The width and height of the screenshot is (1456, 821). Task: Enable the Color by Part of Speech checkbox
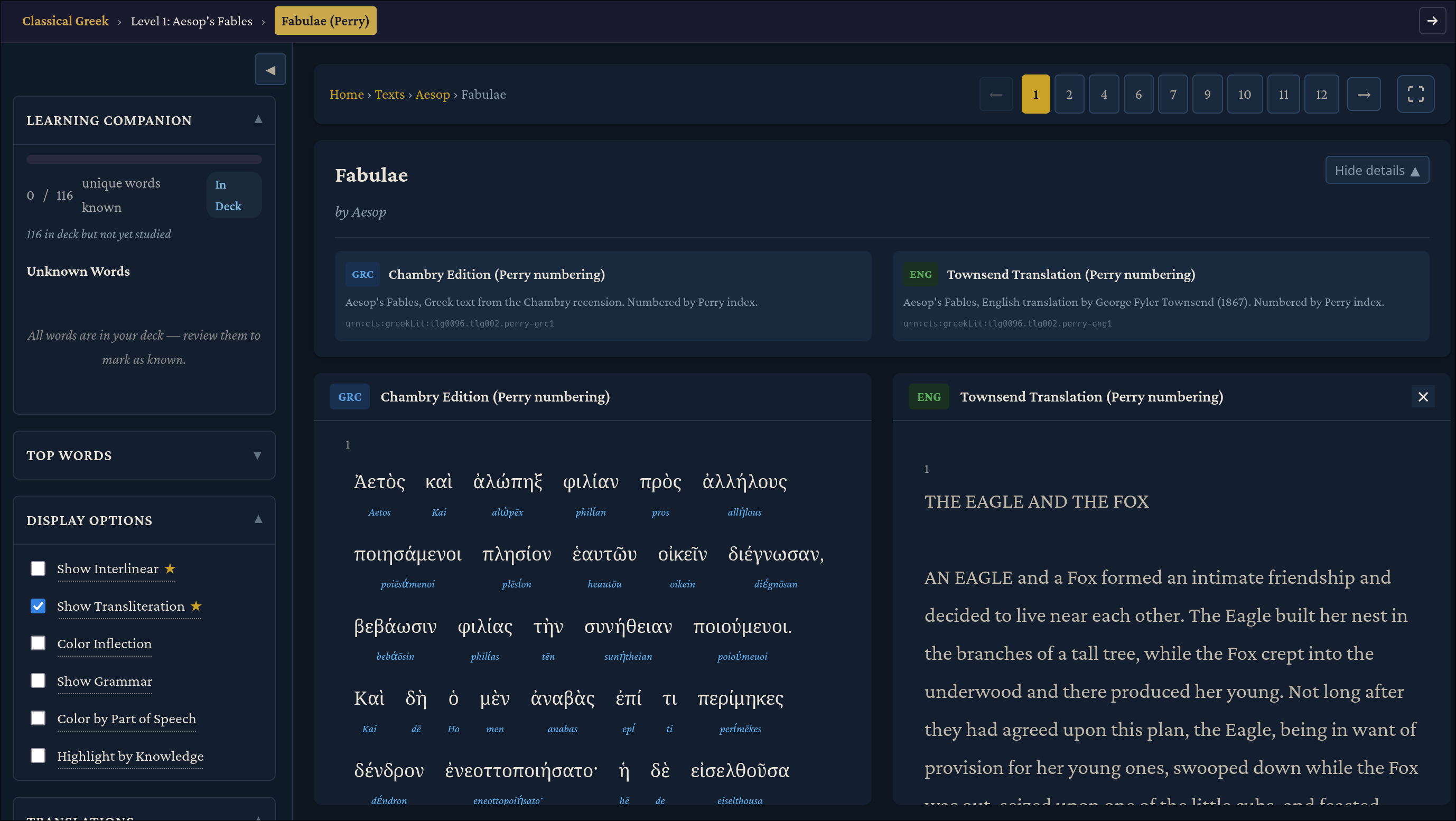tap(38, 718)
